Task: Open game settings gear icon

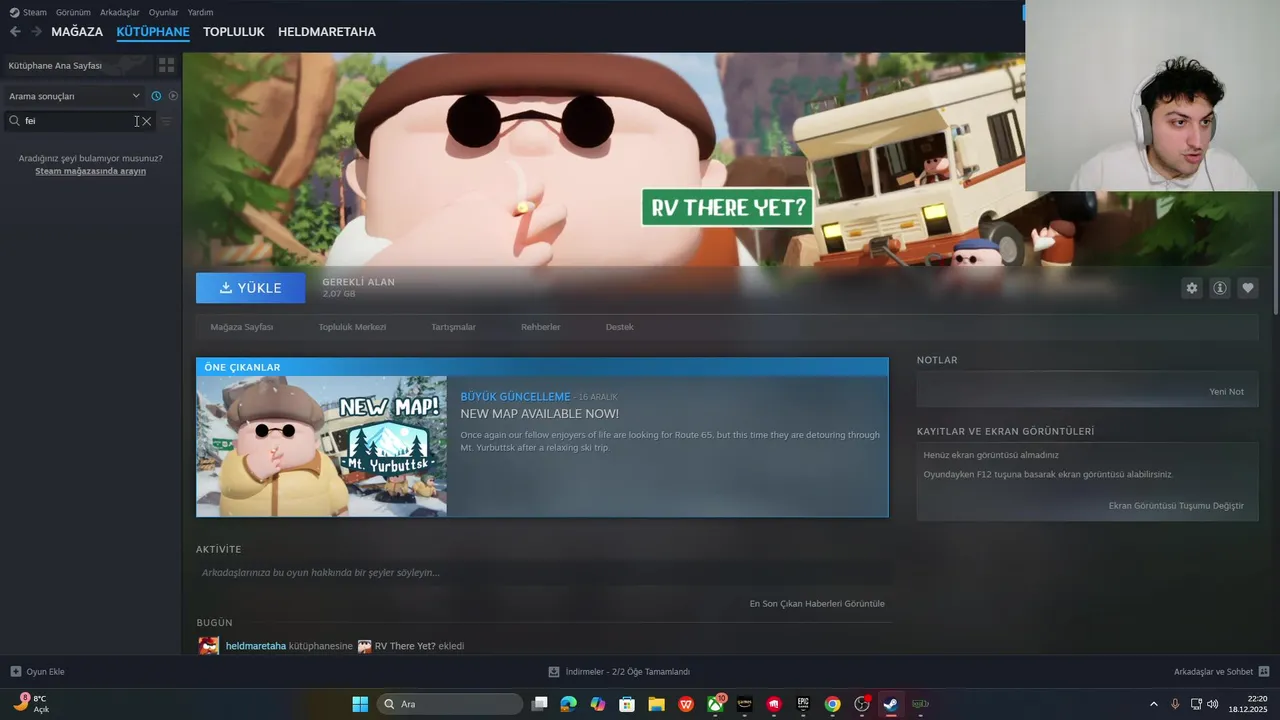Action: click(1191, 288)
